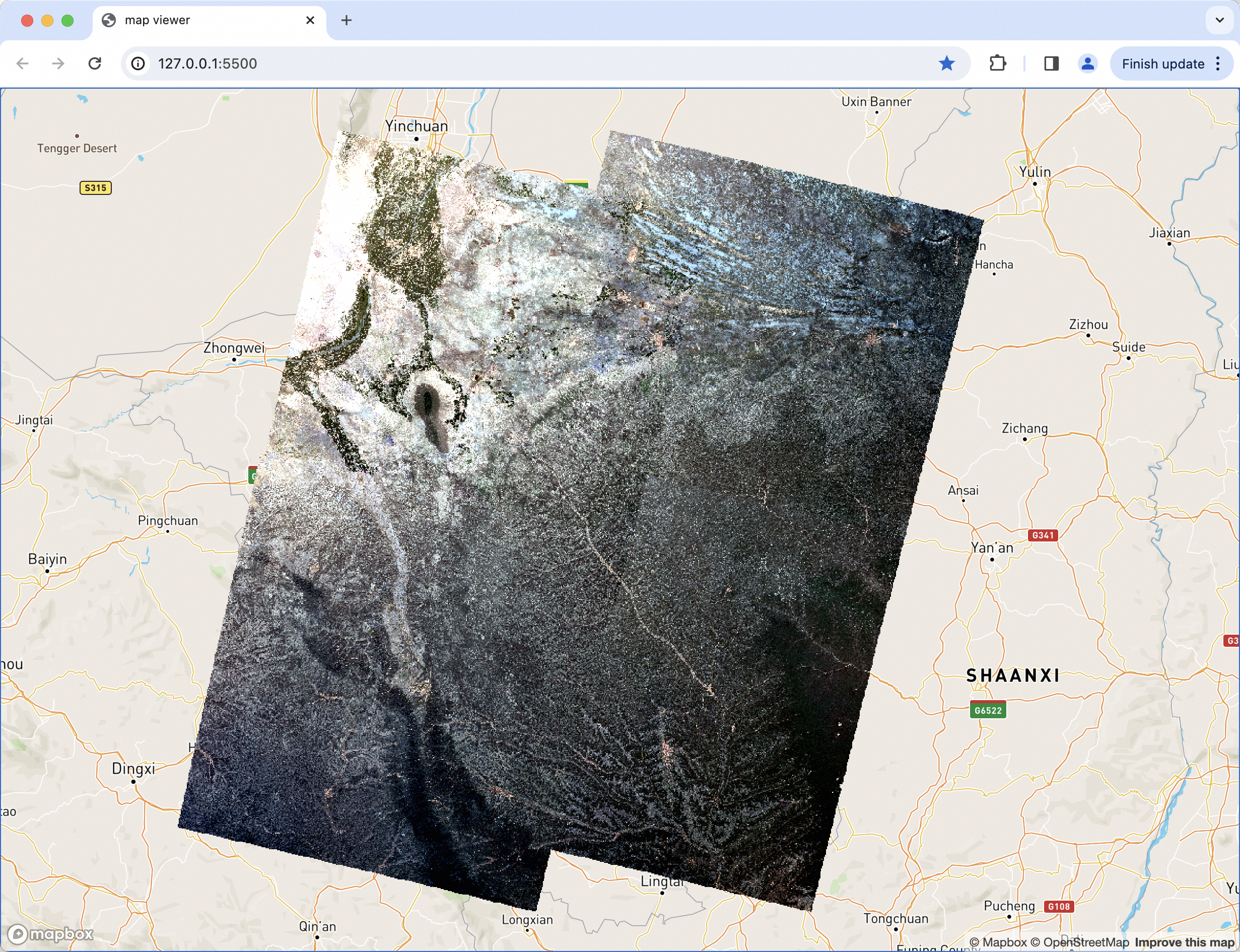The image size is (1240, 952).
Task: Open the user profile icon
Action: (x=1087, y=63)
